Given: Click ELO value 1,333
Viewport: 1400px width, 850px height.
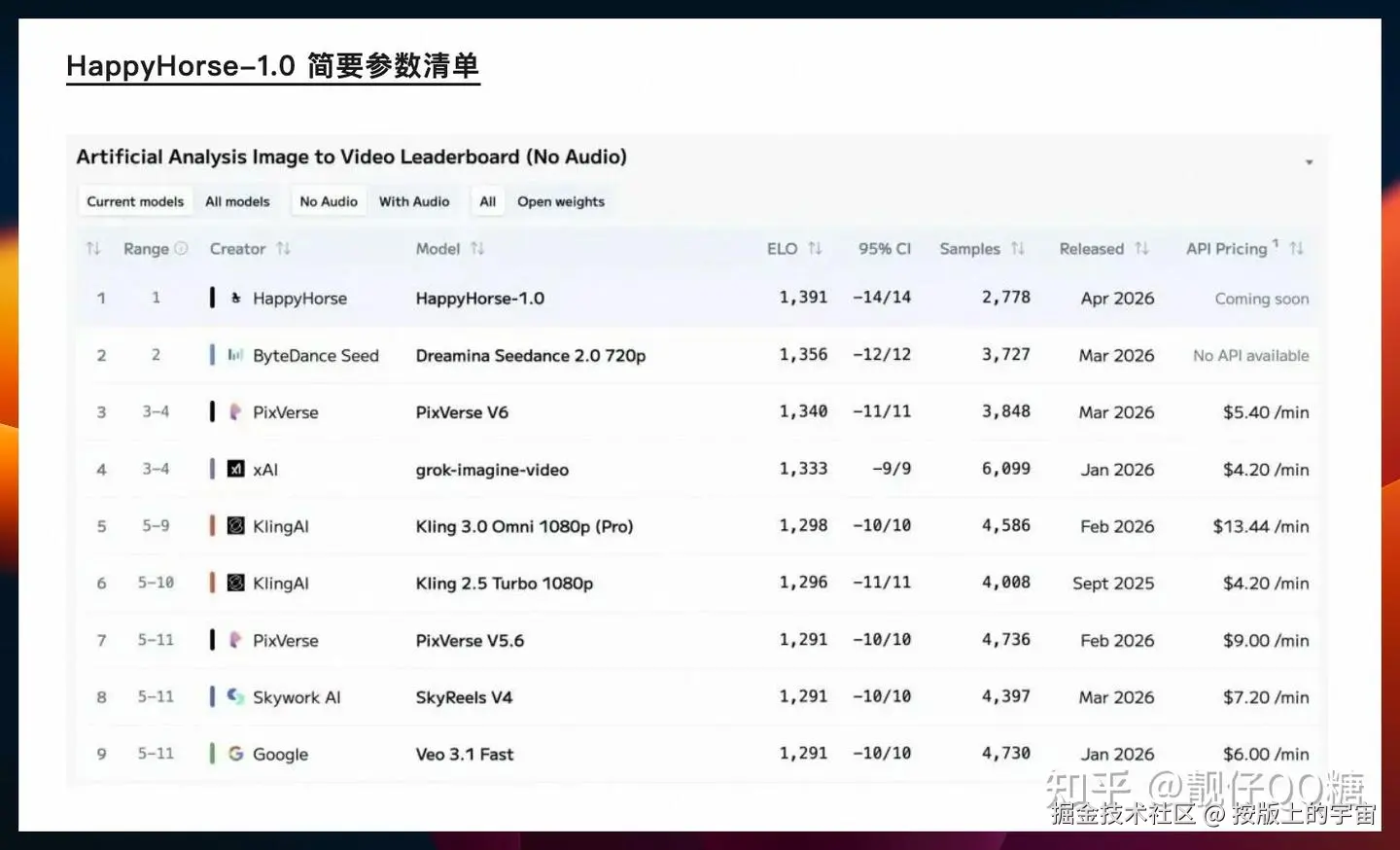Looking at the screenshot, I should click(803, 469).
